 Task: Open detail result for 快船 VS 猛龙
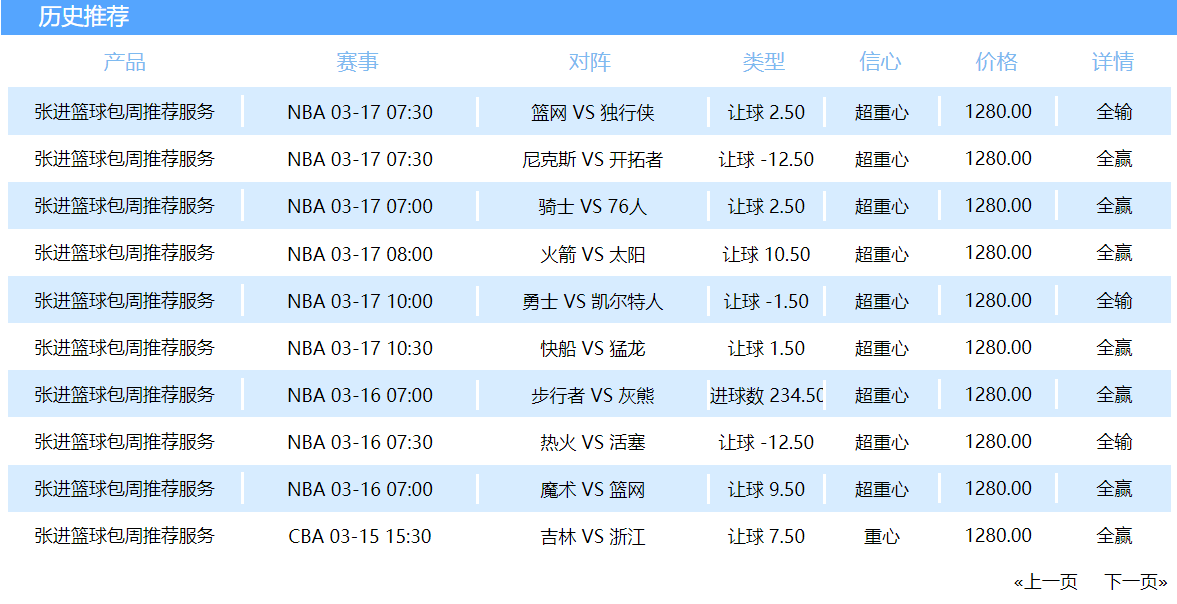click(x=1114, y=348)
